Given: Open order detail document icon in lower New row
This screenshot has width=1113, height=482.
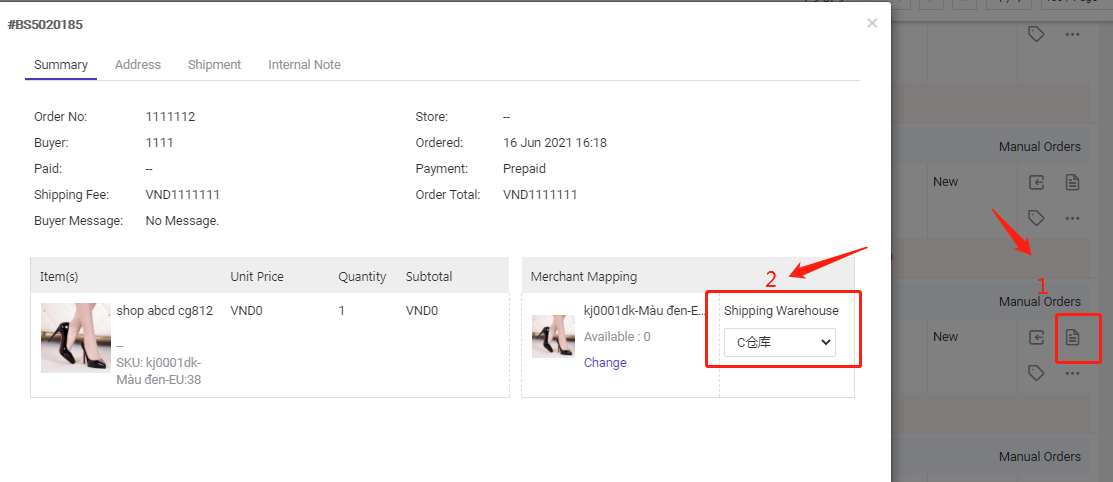Looking at the screenshot, I should [x=1073, y=337].
